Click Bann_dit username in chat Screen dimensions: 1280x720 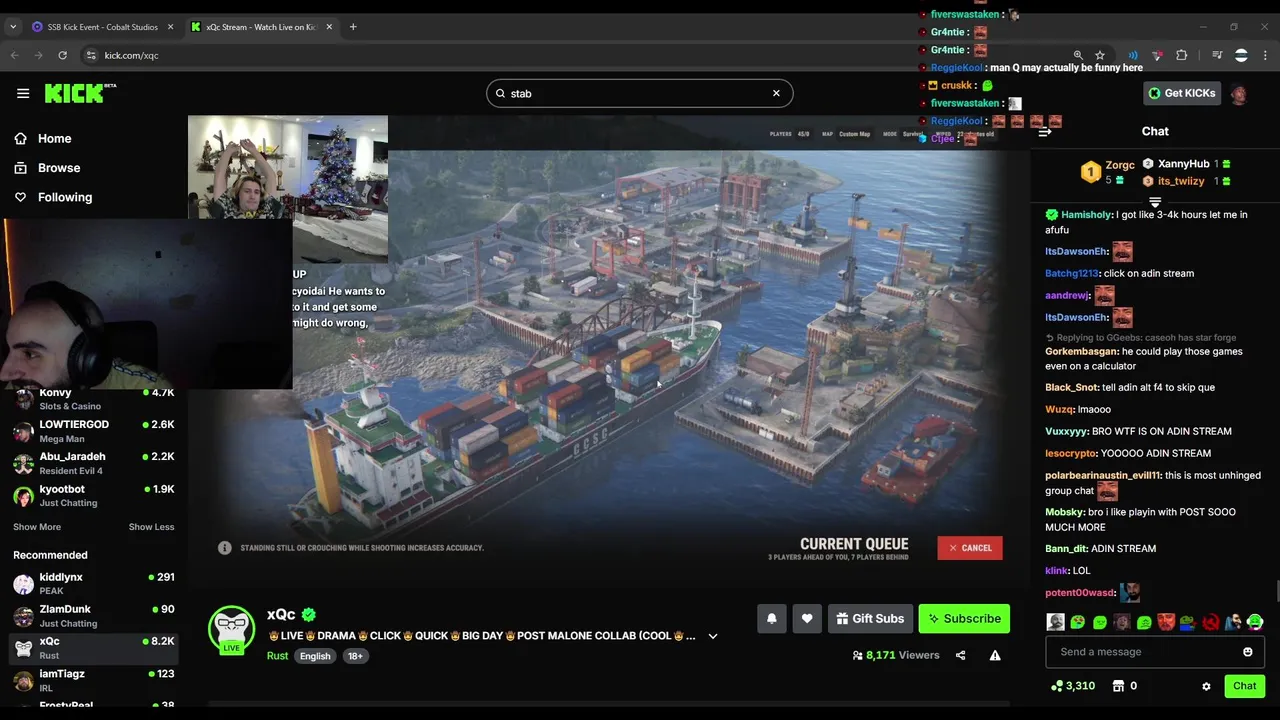[1066, 549]
